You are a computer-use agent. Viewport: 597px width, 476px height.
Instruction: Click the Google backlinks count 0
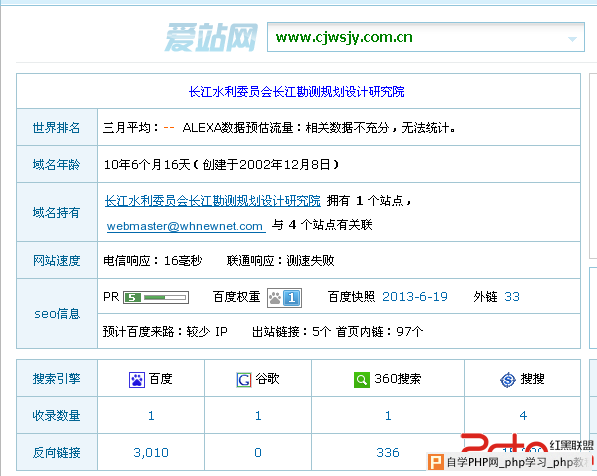[x=258, y=453]
